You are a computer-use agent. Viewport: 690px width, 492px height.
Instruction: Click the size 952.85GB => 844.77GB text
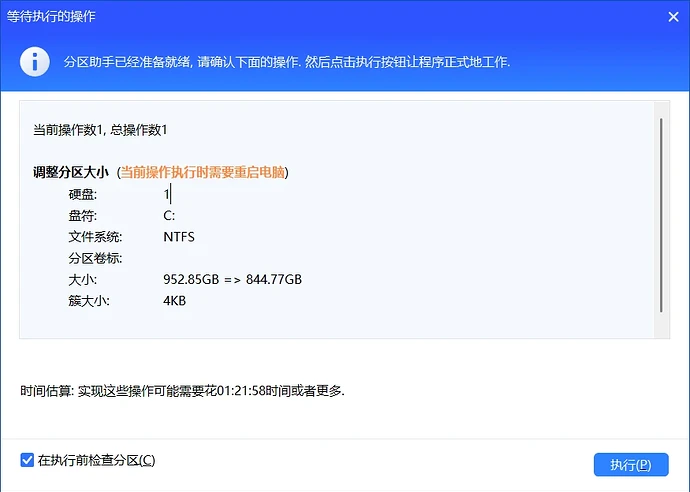coord(232,279)
